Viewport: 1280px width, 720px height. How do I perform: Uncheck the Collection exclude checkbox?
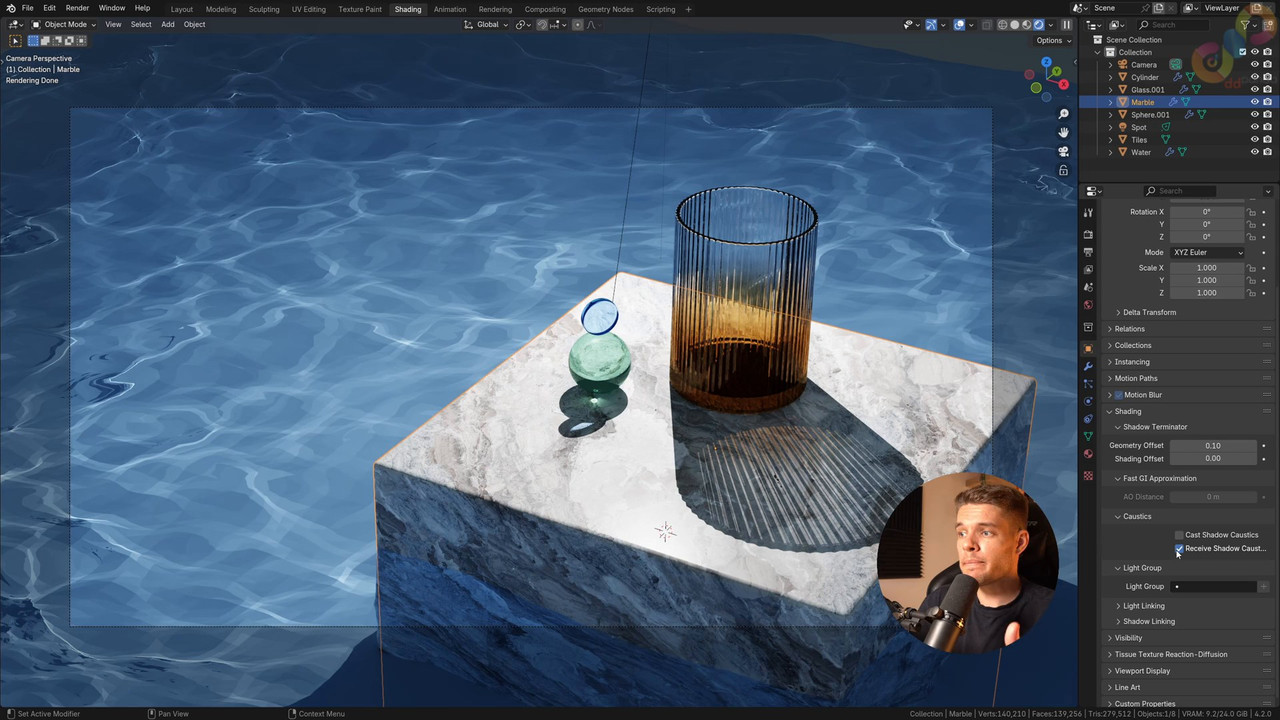1242,52
